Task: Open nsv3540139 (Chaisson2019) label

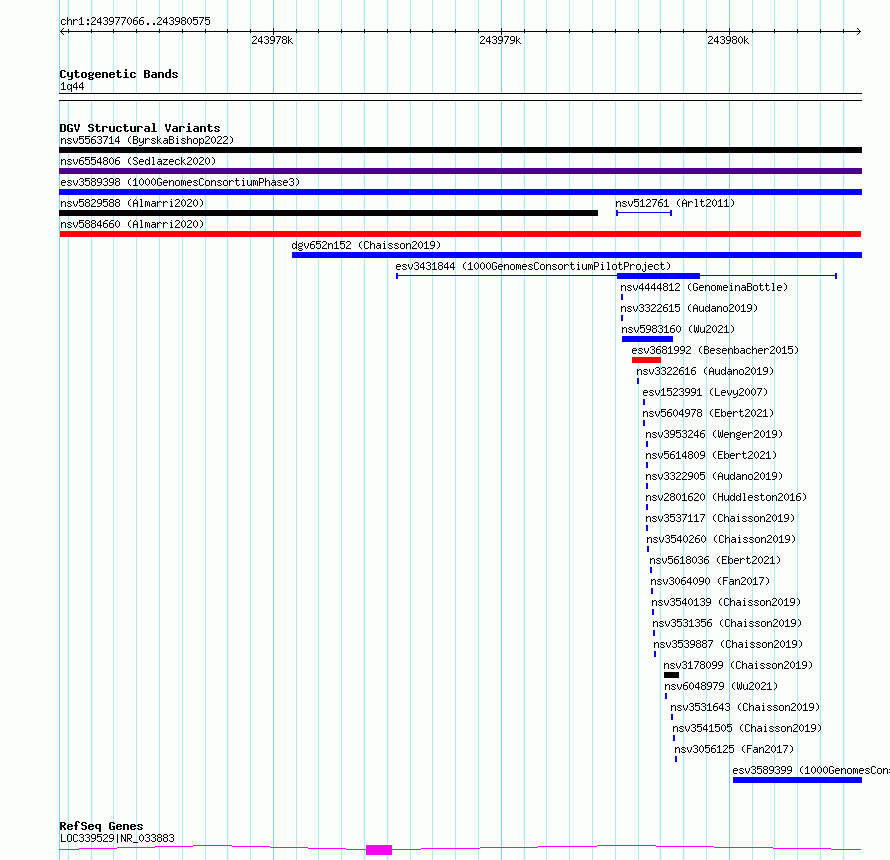Action: [726, 602]
